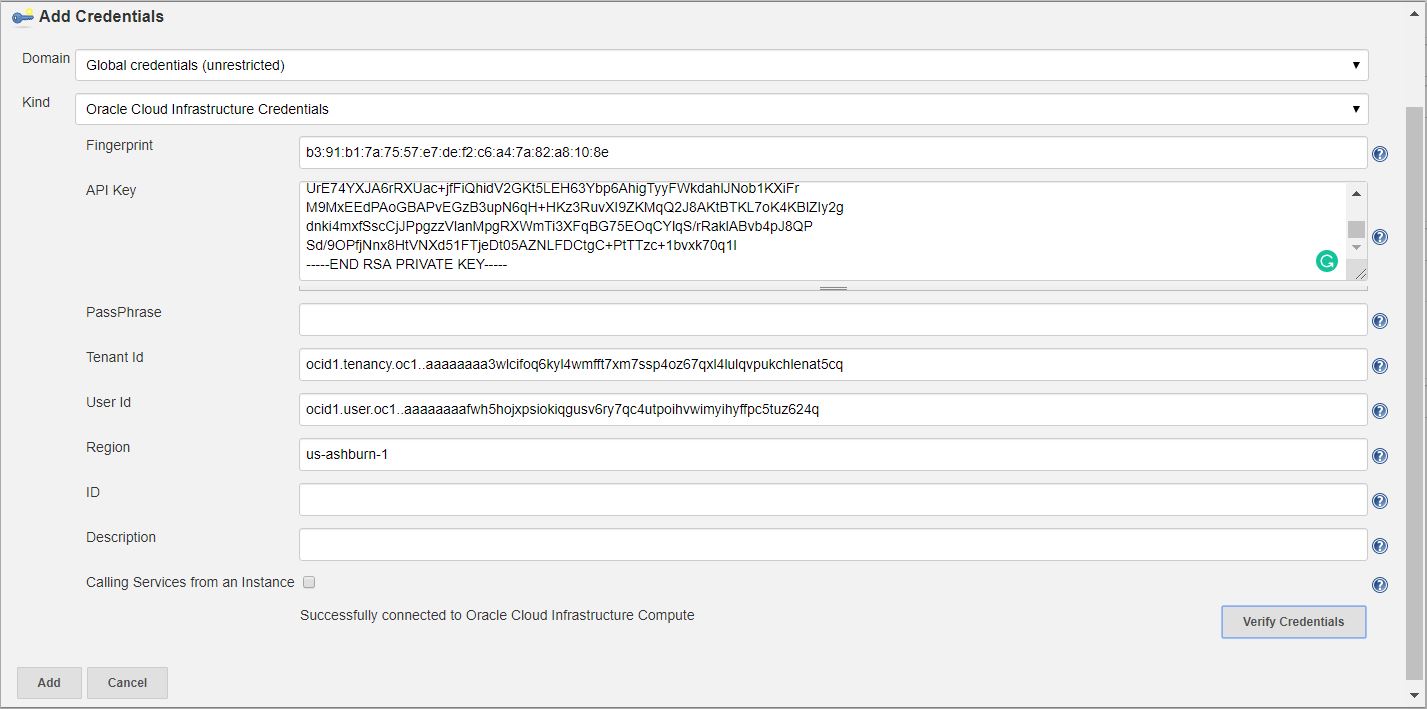The image size is (1427, 709).
Task: Click the Grammarly icon in API Key box
Action: point(1327,262)
